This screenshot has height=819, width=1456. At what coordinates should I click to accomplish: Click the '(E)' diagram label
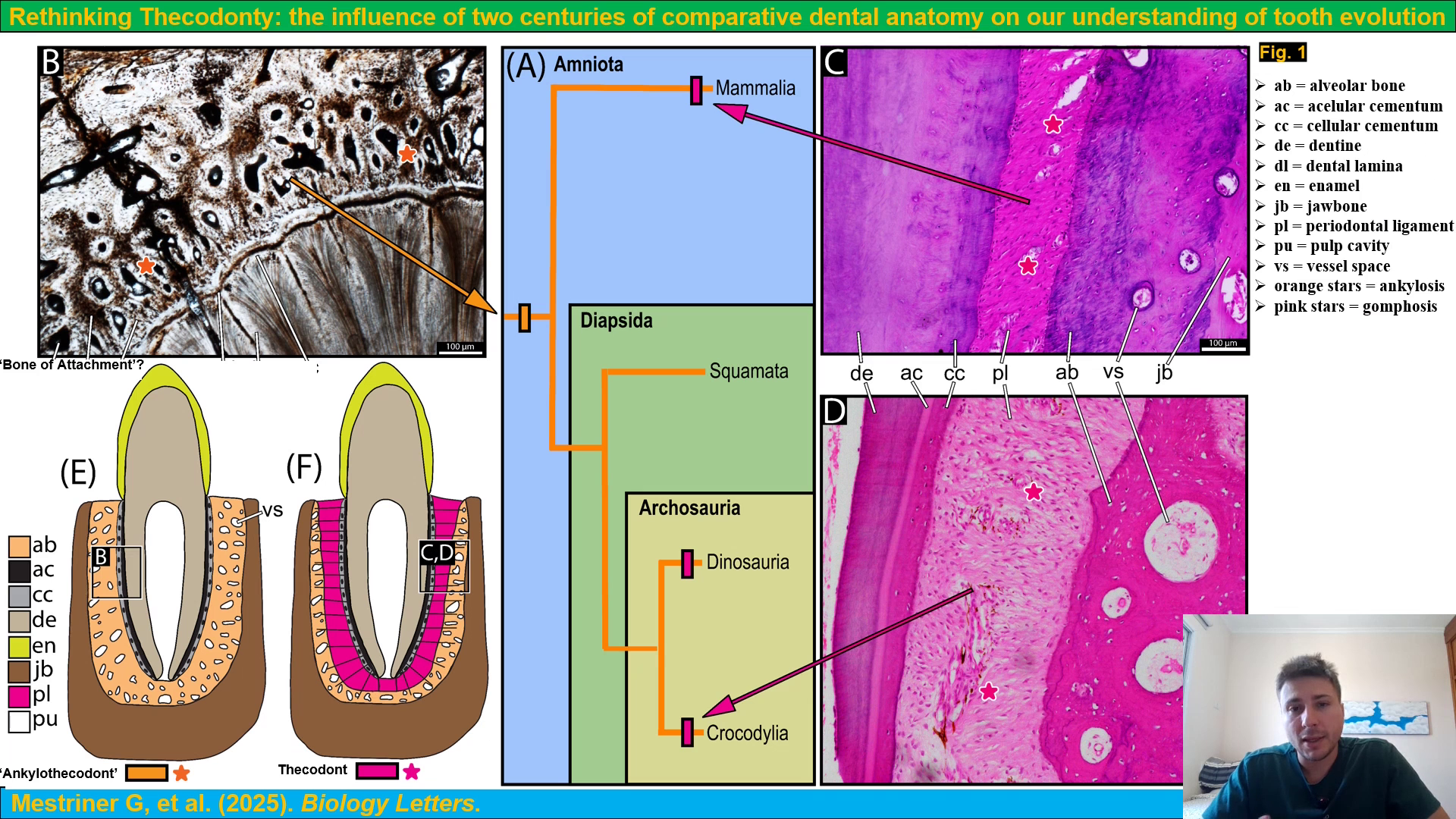(x=78, y=472)
